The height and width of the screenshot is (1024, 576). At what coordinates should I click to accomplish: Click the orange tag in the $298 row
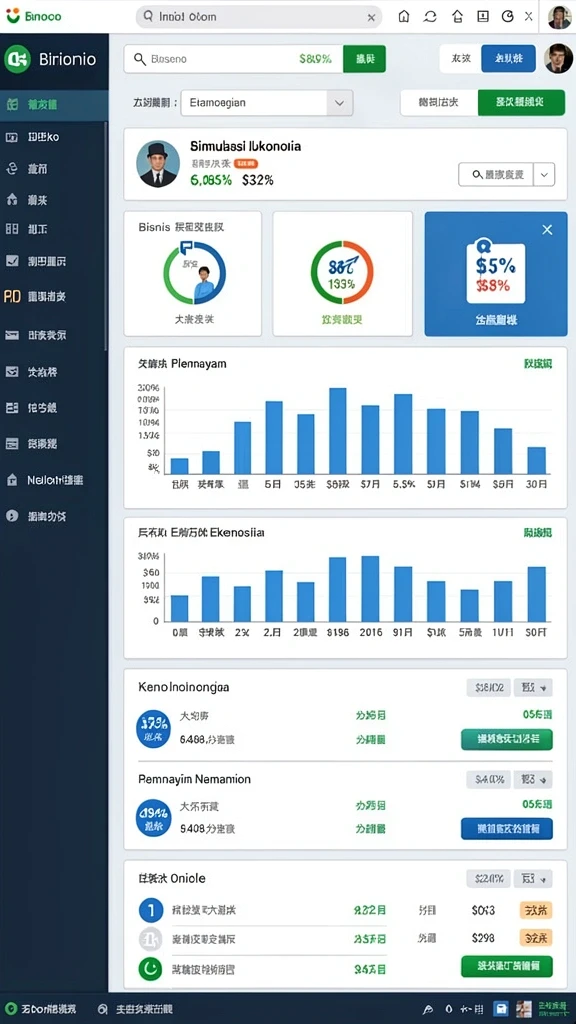(536, 938)
